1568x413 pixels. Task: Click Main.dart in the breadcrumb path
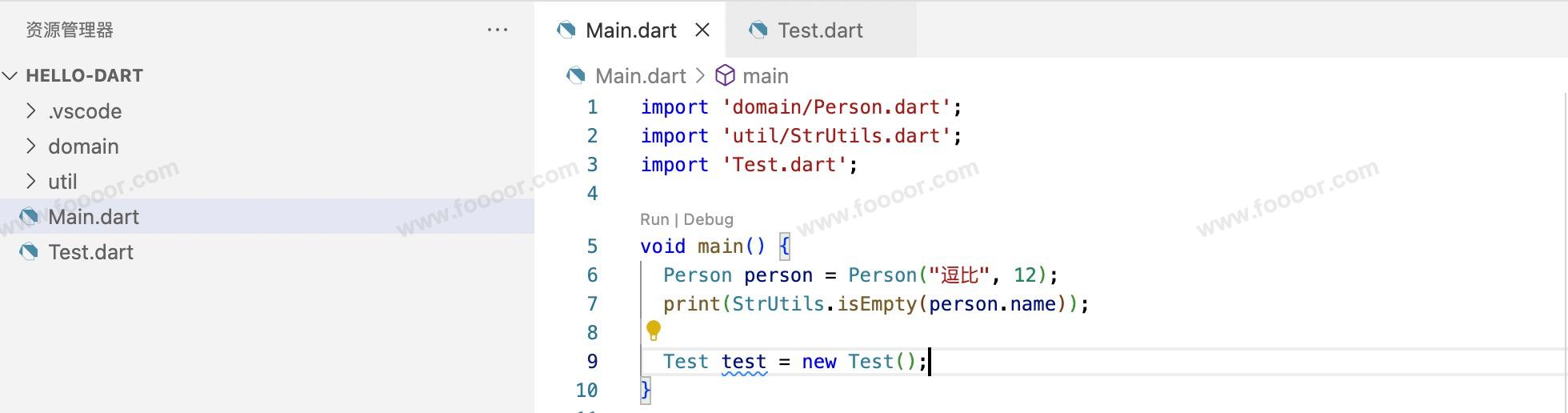click(640, 76)
